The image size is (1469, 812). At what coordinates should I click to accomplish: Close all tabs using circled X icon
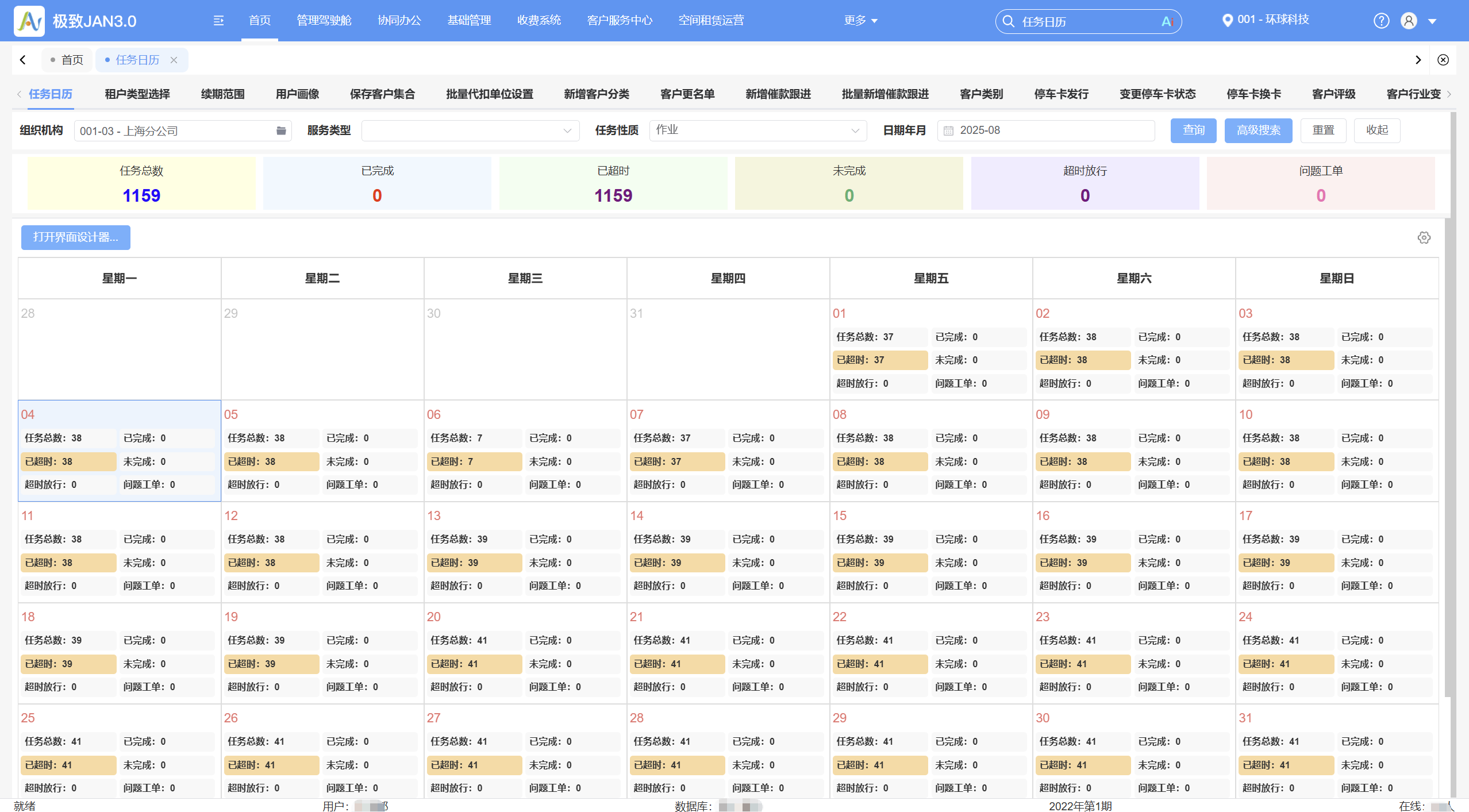[x=1443, y=60]
